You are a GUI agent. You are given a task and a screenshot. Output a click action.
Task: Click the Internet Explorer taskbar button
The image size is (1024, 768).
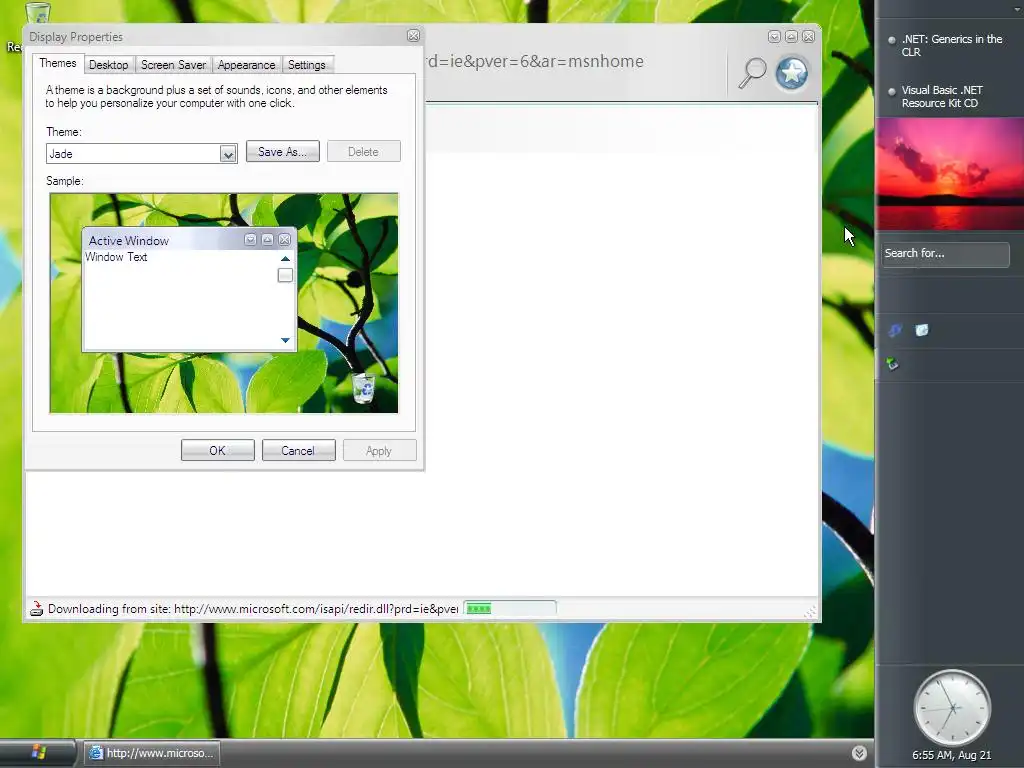(152, 753)
